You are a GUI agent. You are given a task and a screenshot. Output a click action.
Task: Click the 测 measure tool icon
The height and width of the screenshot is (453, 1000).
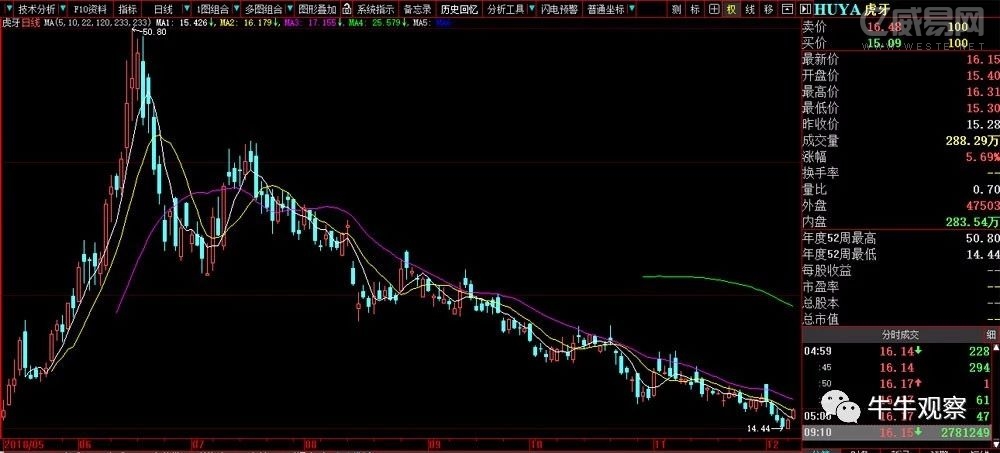click(x=677, y=9)
